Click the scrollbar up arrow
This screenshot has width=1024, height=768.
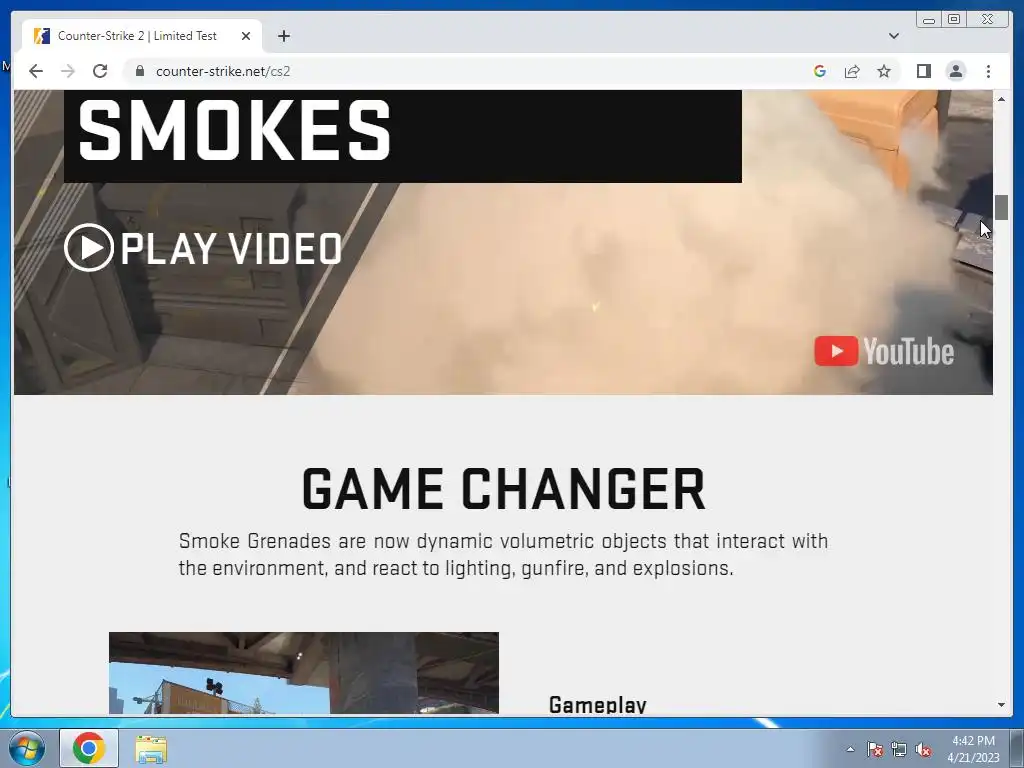pyautogui.click(x=1001, y=99)
